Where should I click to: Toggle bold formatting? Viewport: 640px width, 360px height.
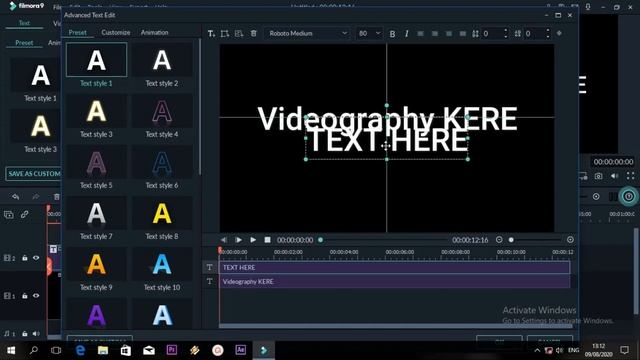[392, 34]
